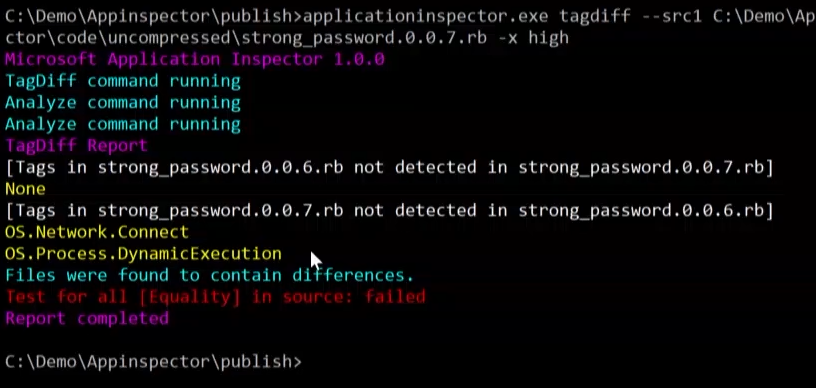Click the '-x high' option text
Screen dimensions: 816x389
tap(532, 38)
